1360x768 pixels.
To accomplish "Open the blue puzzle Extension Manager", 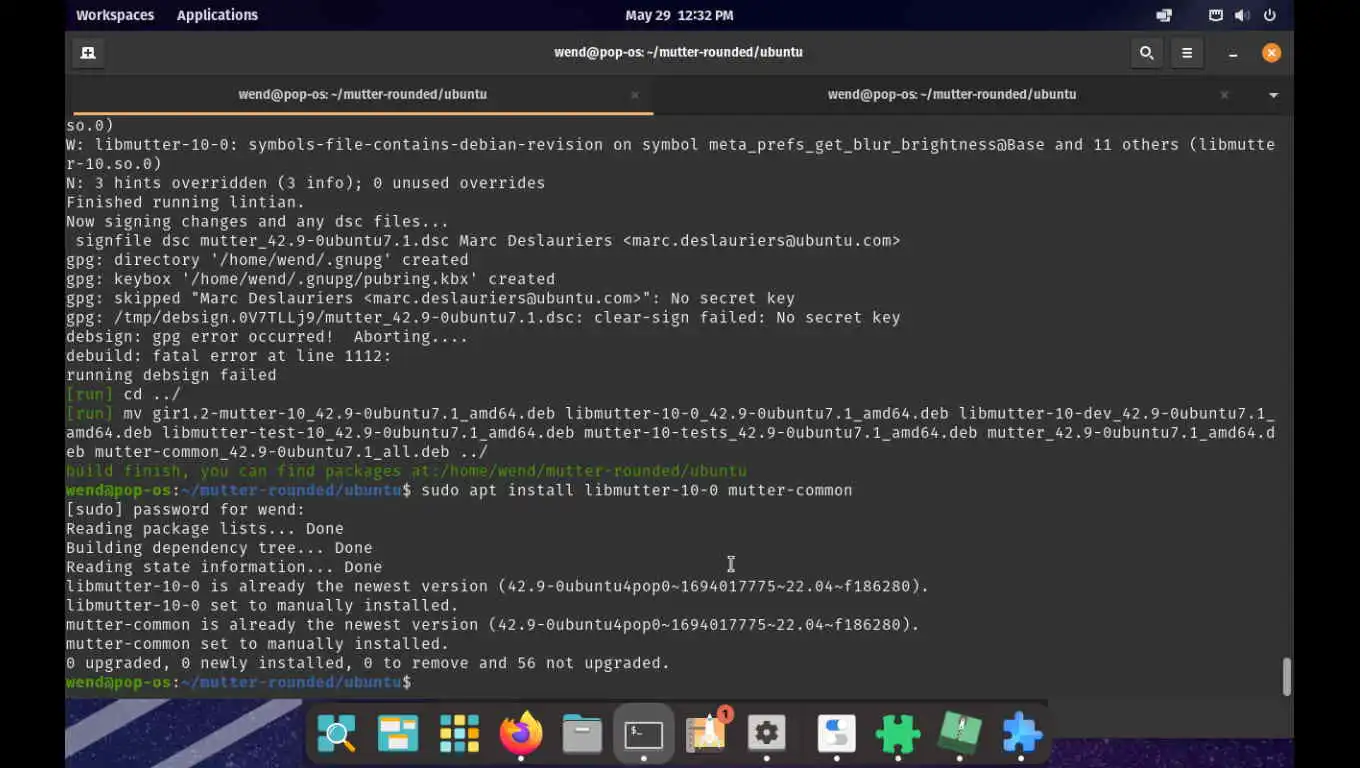I will click(1022, 734).
